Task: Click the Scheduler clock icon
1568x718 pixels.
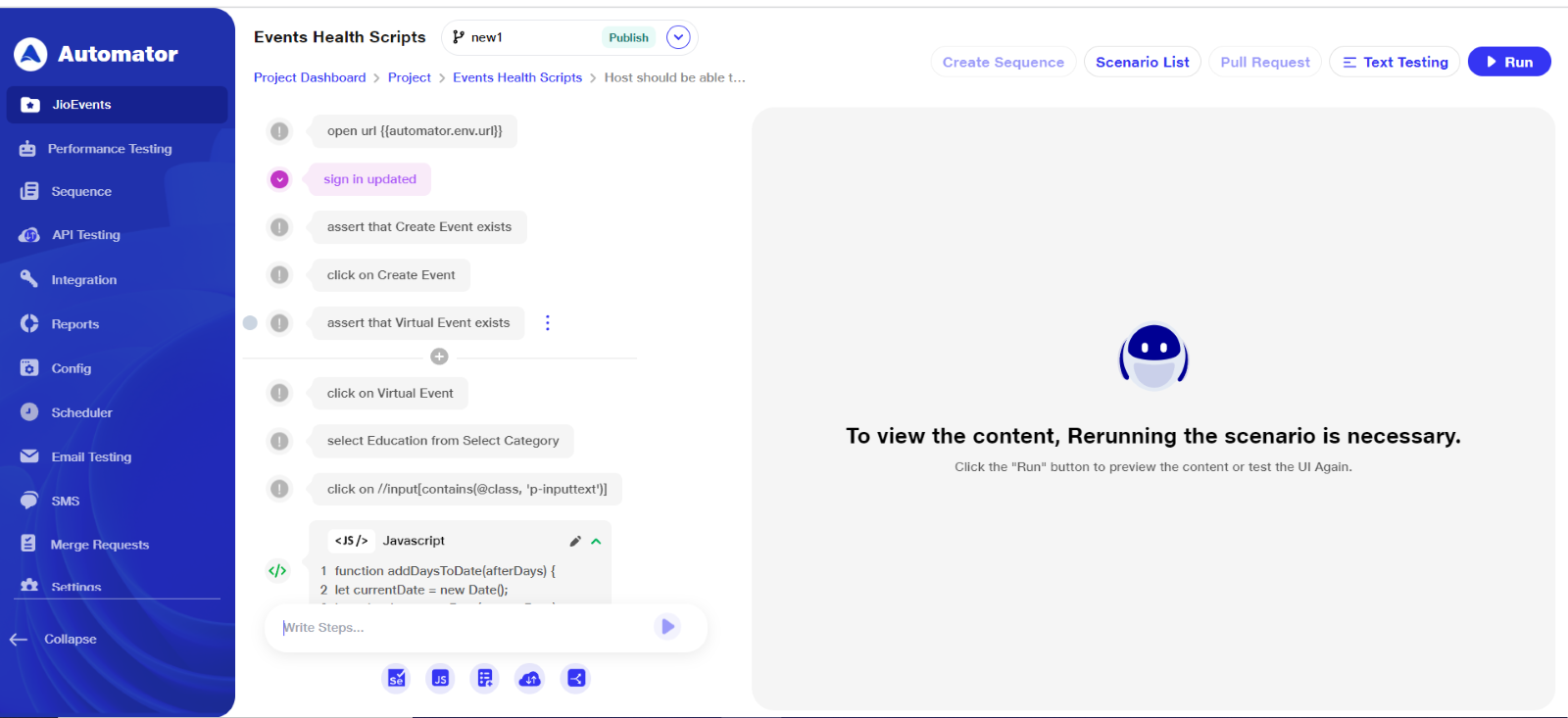Action: click(29, 412)
